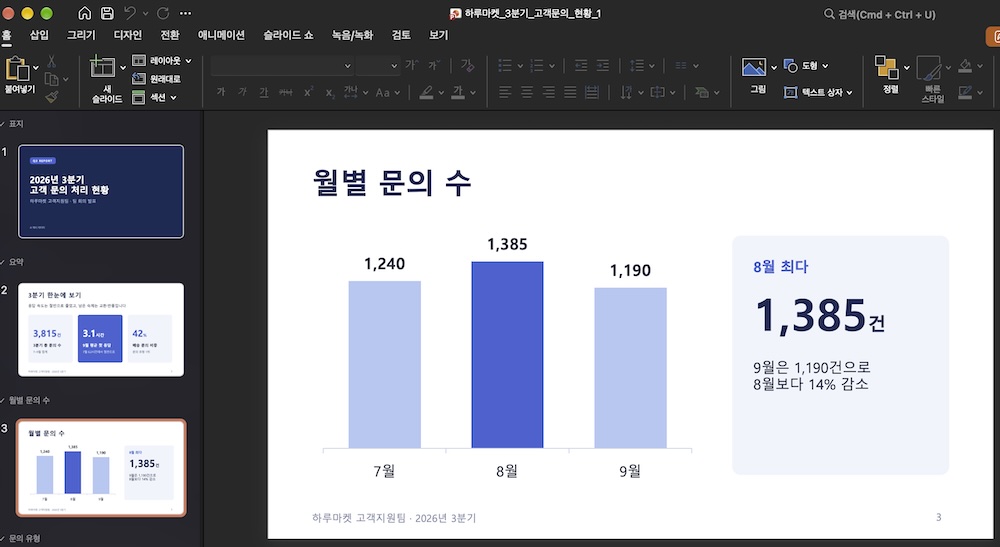Click the Increase Indent icon
1000x547 pixels.
tap(602, 65)
